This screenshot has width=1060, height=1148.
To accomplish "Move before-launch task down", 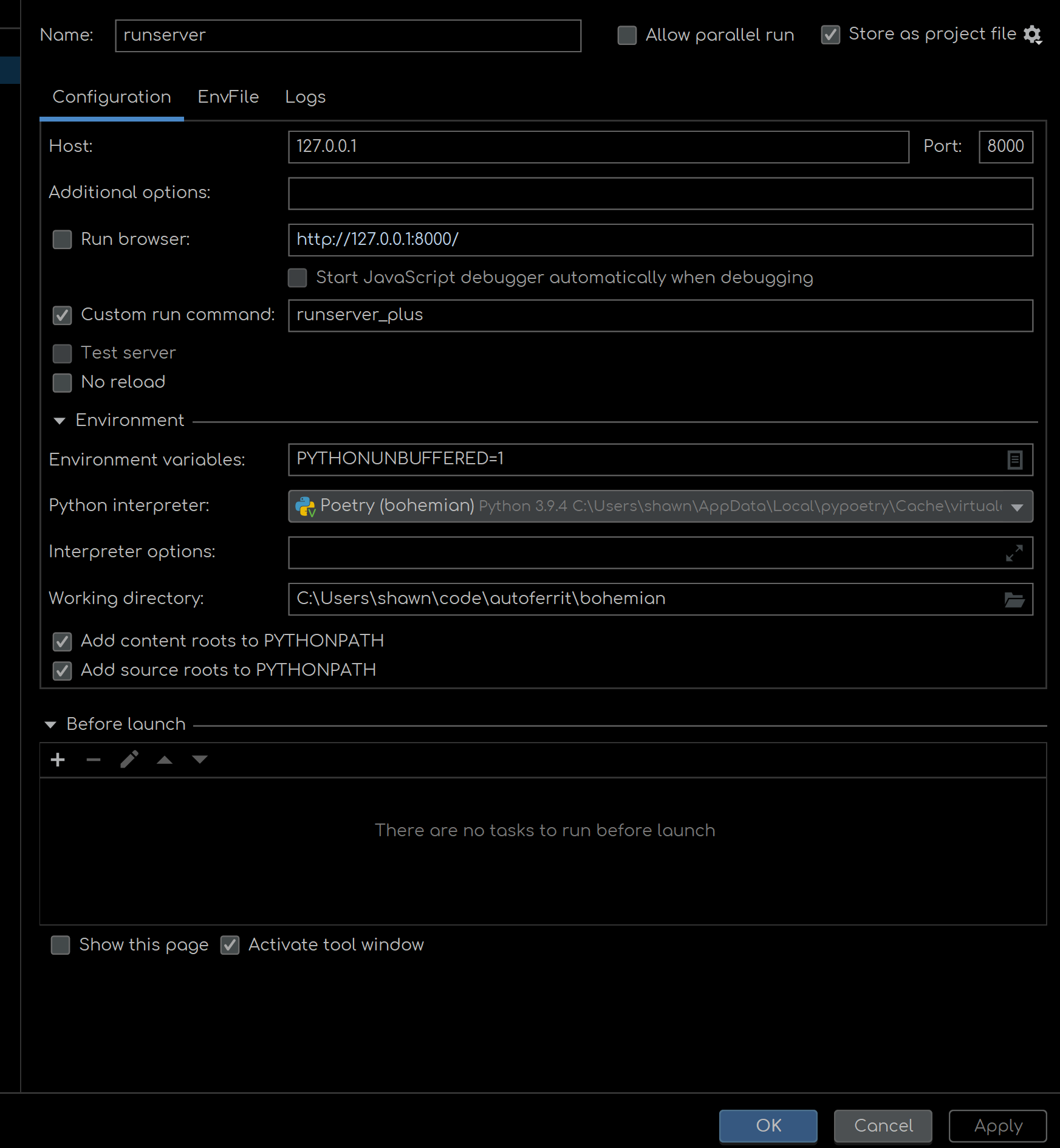I will (x=200, y=760).
